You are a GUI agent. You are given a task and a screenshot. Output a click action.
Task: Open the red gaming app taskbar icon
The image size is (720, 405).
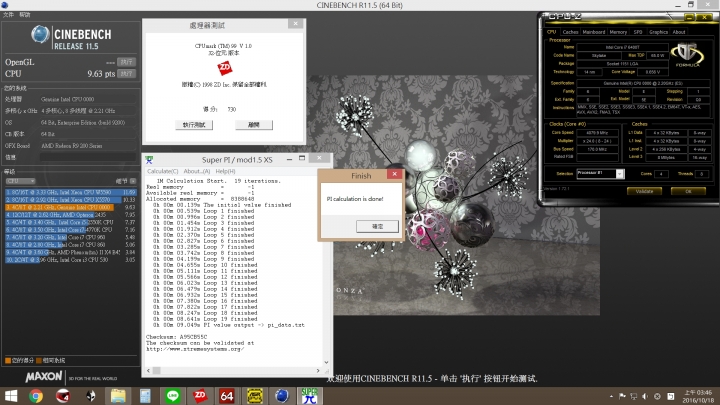click(x=63, y=396)
